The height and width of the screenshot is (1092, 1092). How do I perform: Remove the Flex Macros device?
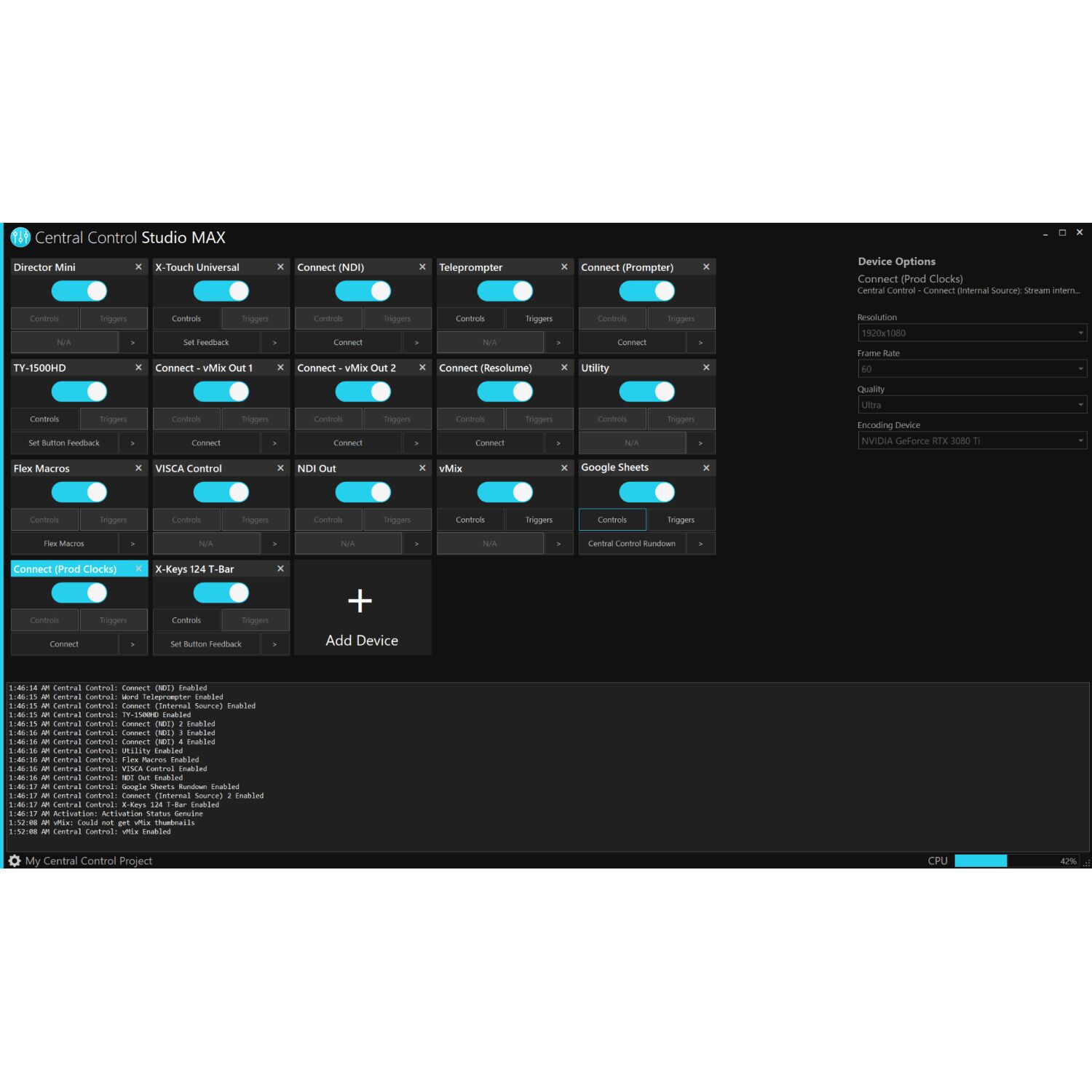pyautogui.click(x=138, y=468)
